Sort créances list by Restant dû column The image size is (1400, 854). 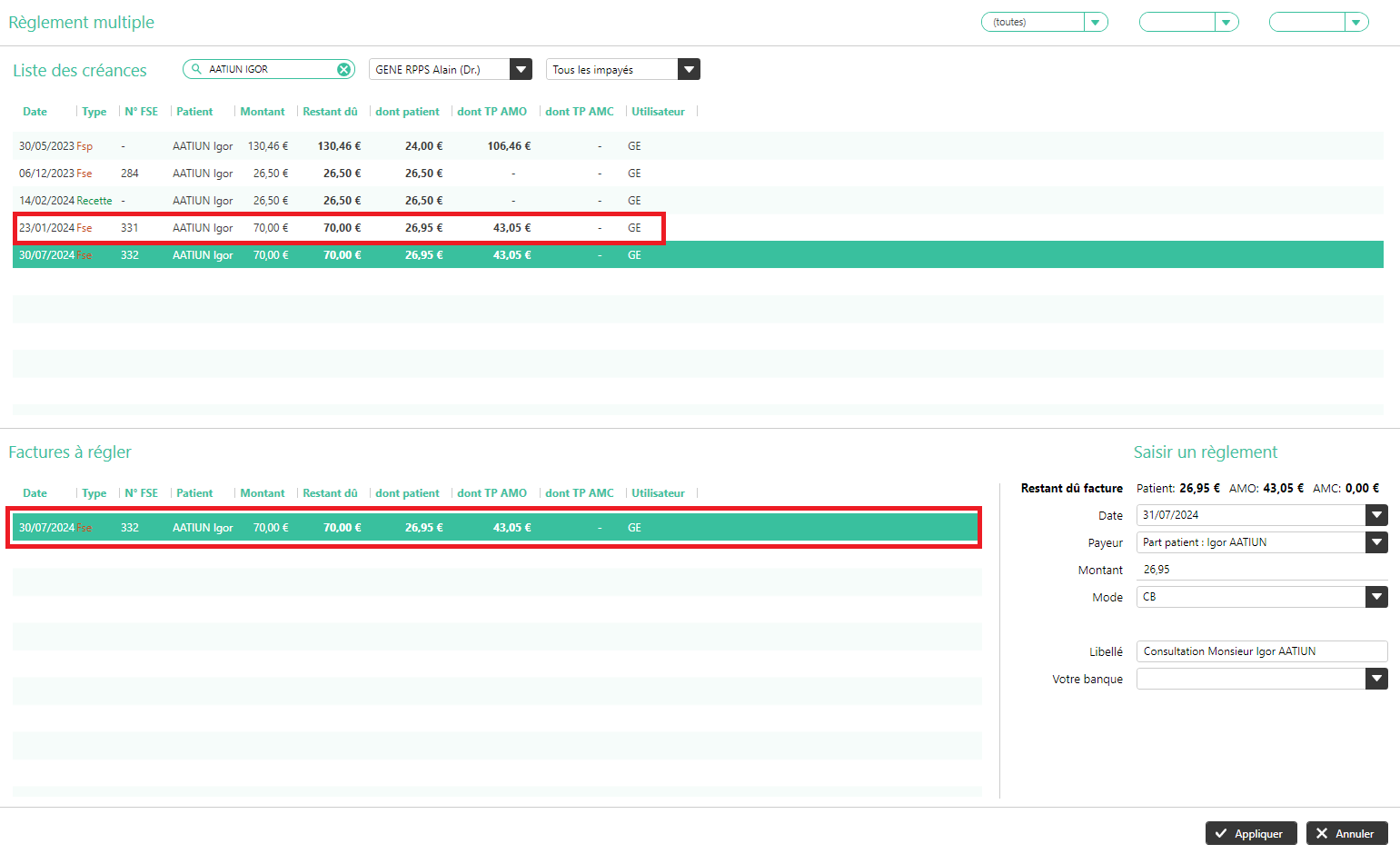tap(330, 112)
